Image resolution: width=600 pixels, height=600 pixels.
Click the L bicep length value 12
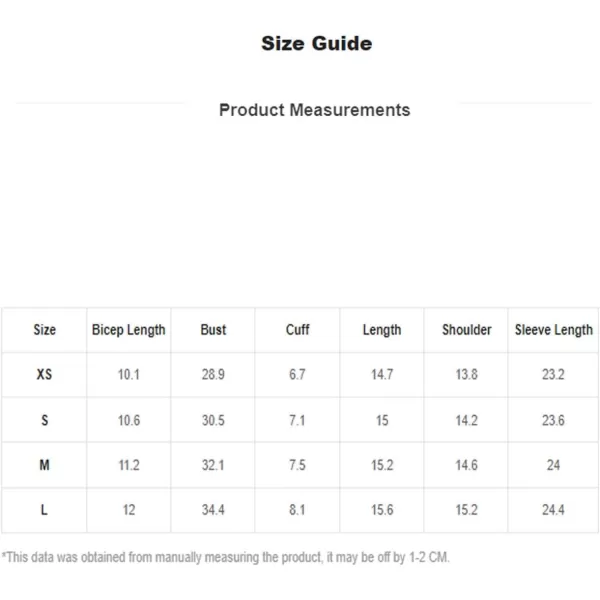(x=129, y=510)
